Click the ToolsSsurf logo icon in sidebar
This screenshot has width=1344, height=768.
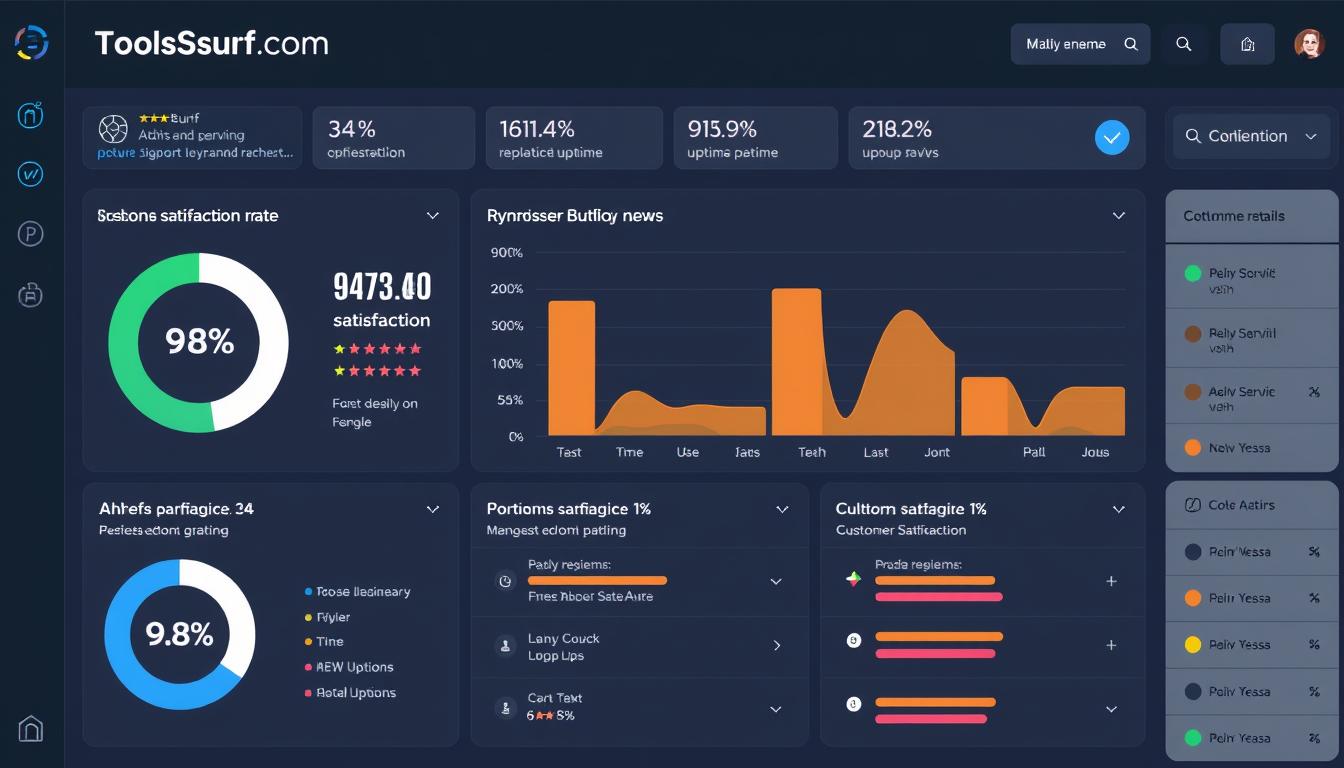32,43
